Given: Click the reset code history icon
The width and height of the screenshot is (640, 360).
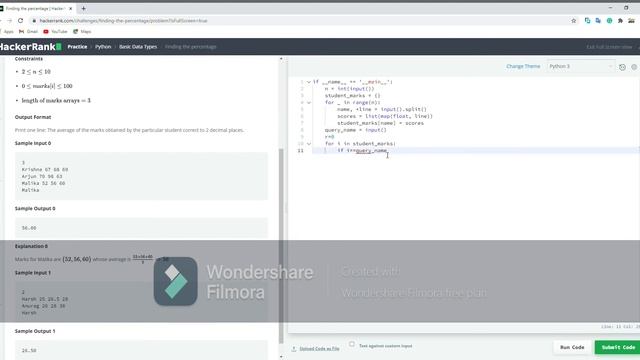Looking at the screenshot, I should point(622,67).
